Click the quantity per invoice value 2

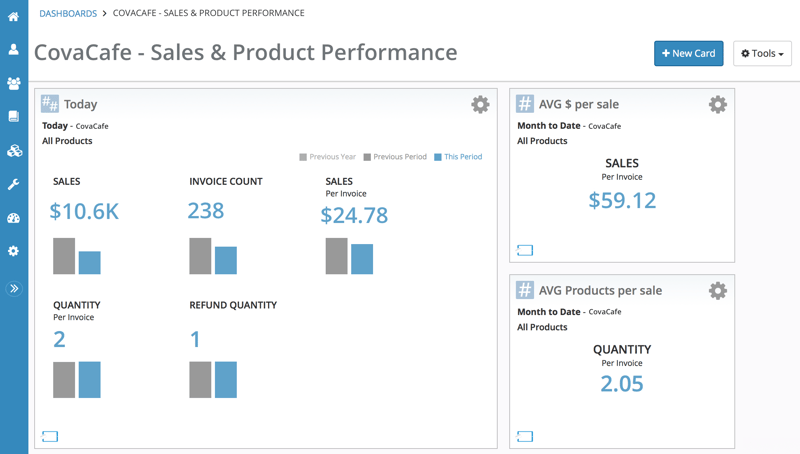(59, 339)
